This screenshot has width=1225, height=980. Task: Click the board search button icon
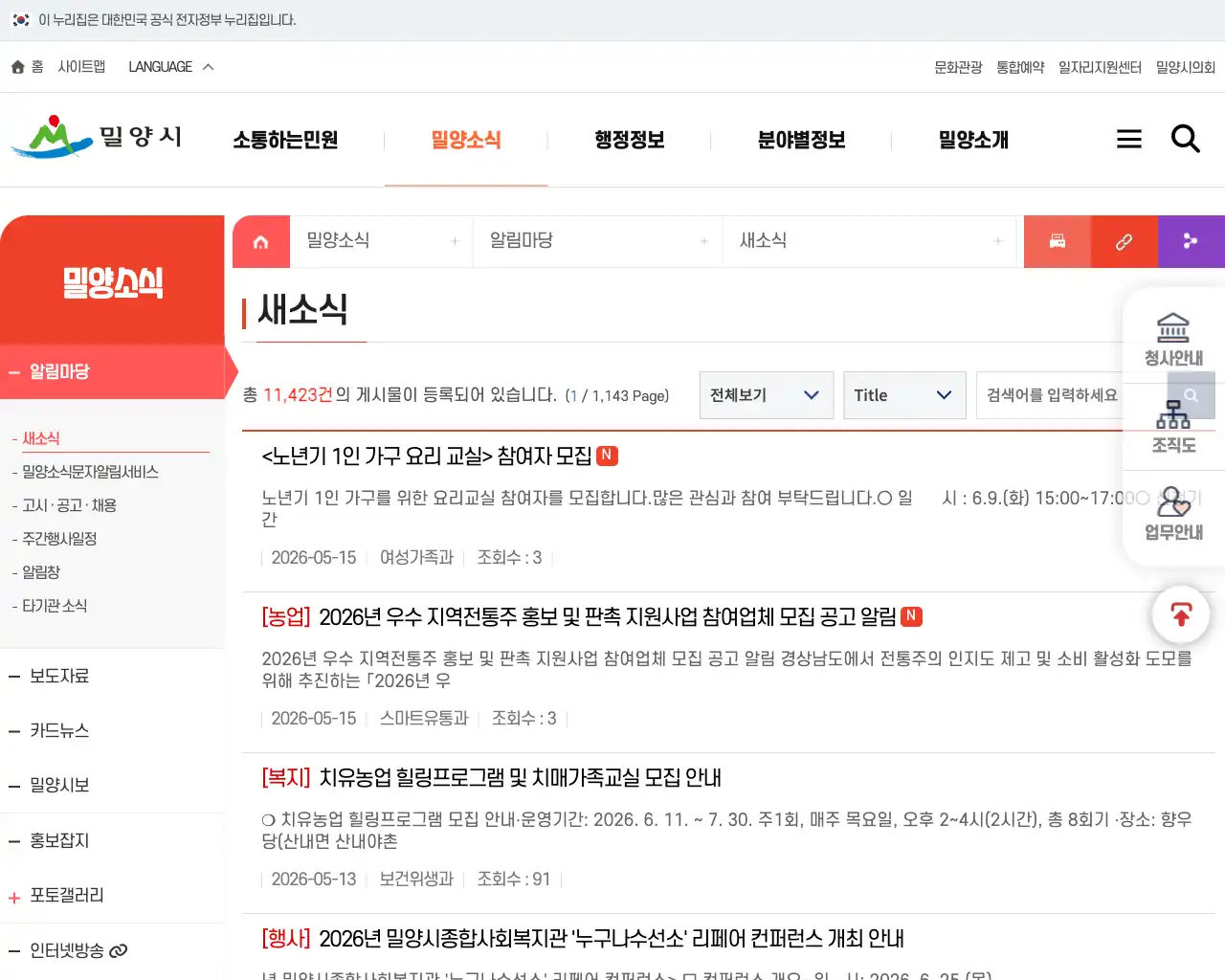pos(1192,395)
